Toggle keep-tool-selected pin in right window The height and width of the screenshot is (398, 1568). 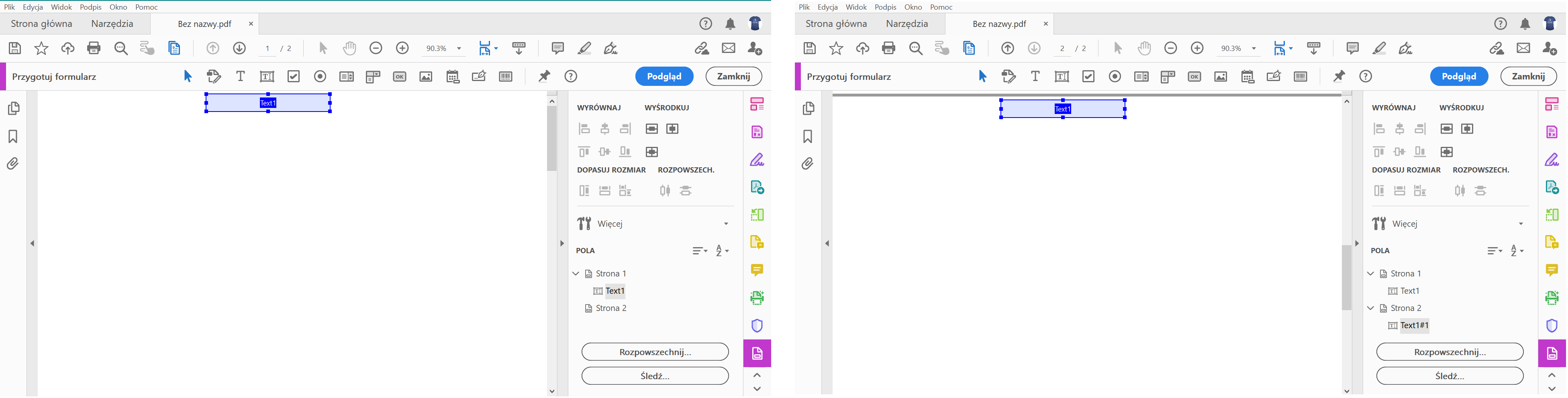pyautogui.click(x=1339, y=77)
